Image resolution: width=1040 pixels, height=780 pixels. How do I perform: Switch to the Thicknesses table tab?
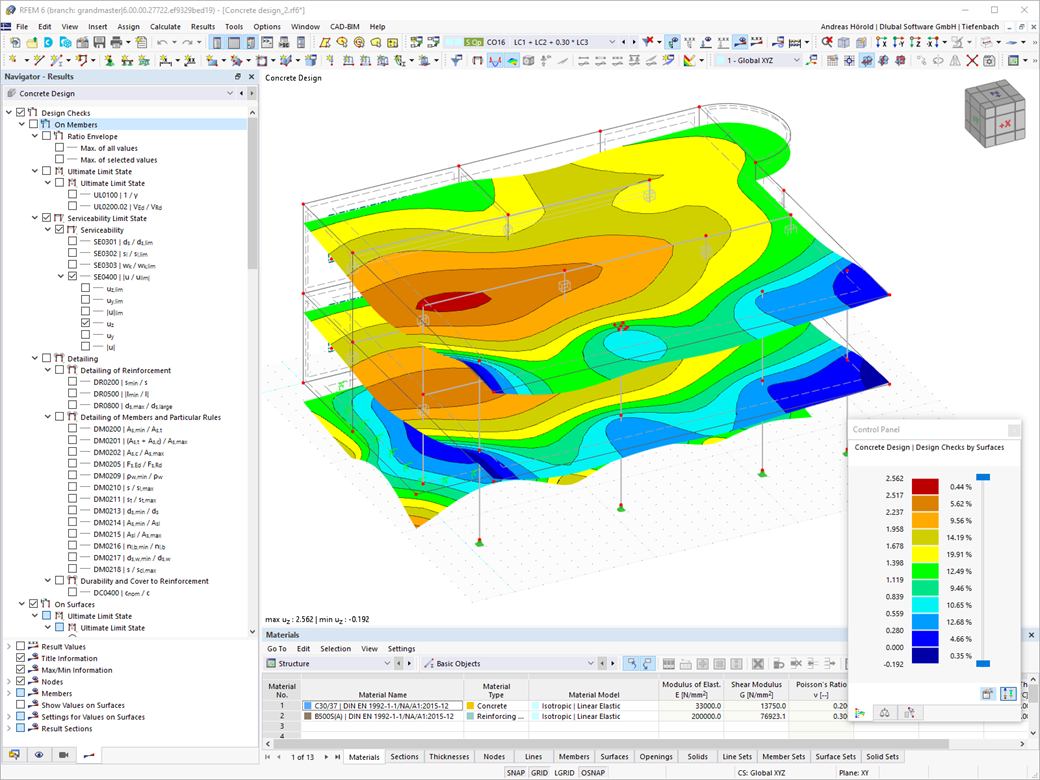click(x=449, y=757)
